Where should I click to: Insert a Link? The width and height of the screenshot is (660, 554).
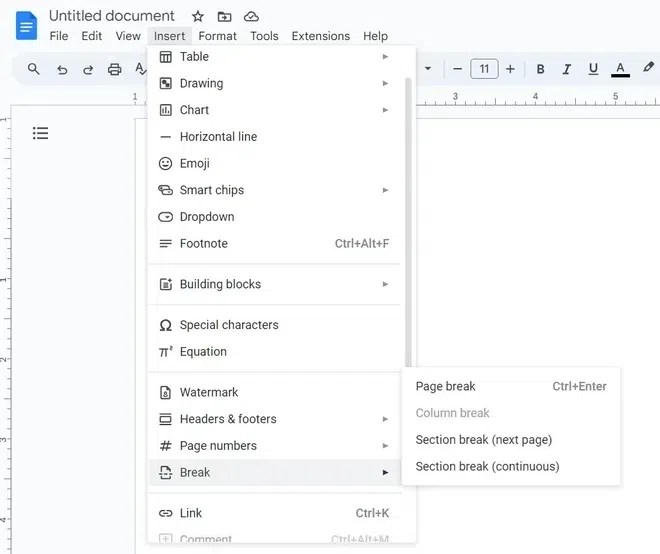tap(274, 513)
